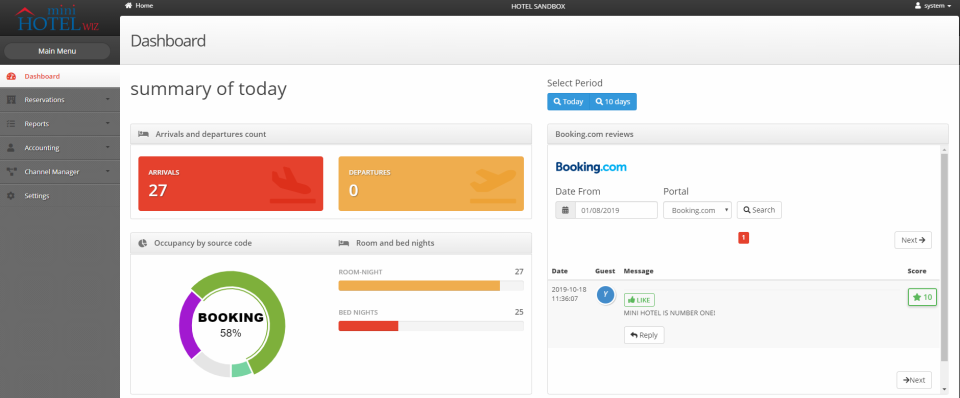Click the Date From input field
This screenshot has width=960, height=398.
[x=616, y=210]
